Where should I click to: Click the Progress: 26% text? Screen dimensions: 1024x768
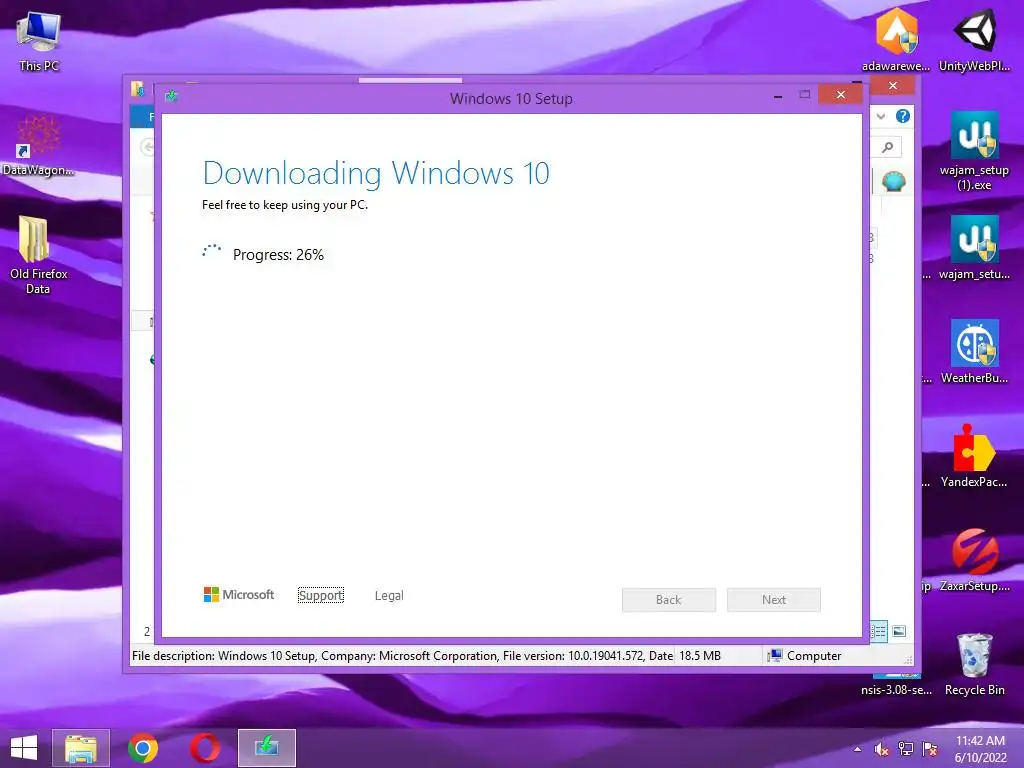(x=278, y=255)
